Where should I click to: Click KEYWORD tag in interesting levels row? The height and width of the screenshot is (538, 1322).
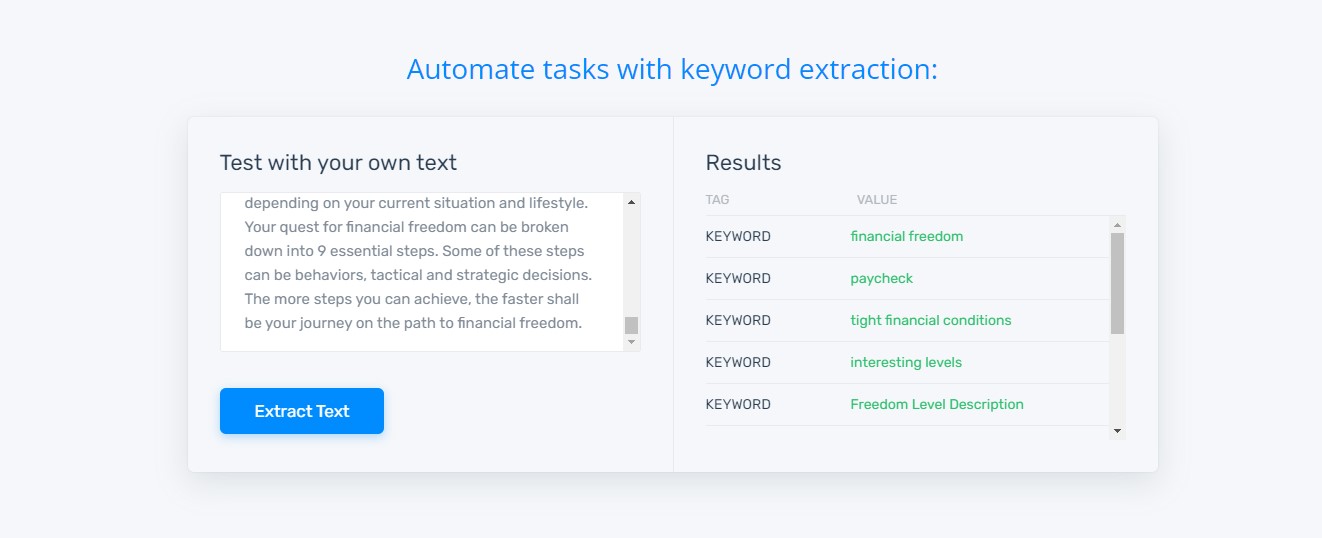(x=738, y=363)
